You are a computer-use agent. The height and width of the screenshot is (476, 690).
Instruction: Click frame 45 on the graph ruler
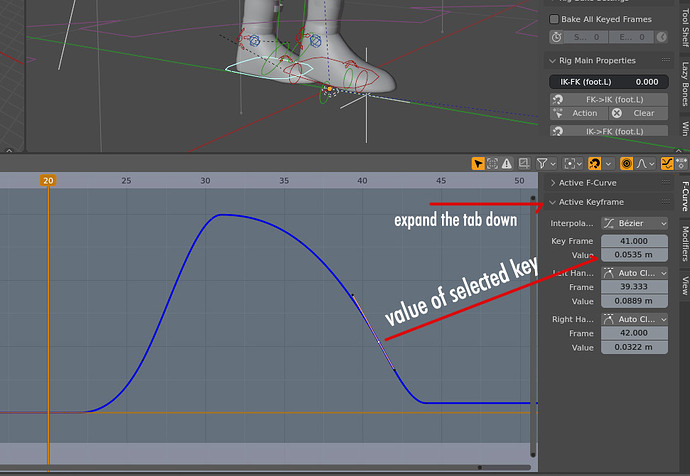click(441, 181)
